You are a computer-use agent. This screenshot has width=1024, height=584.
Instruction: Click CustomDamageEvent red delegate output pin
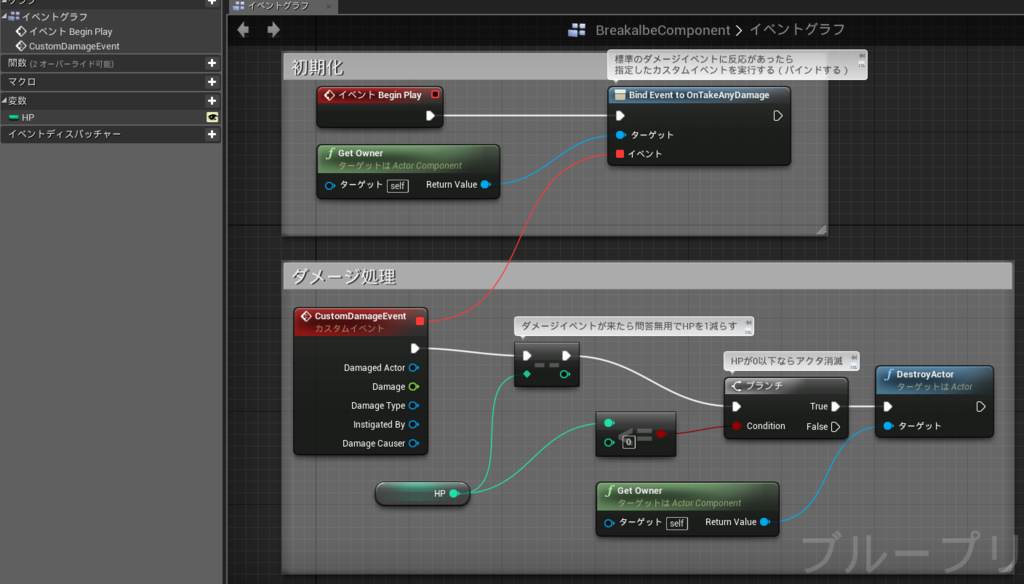click(420, 321)
